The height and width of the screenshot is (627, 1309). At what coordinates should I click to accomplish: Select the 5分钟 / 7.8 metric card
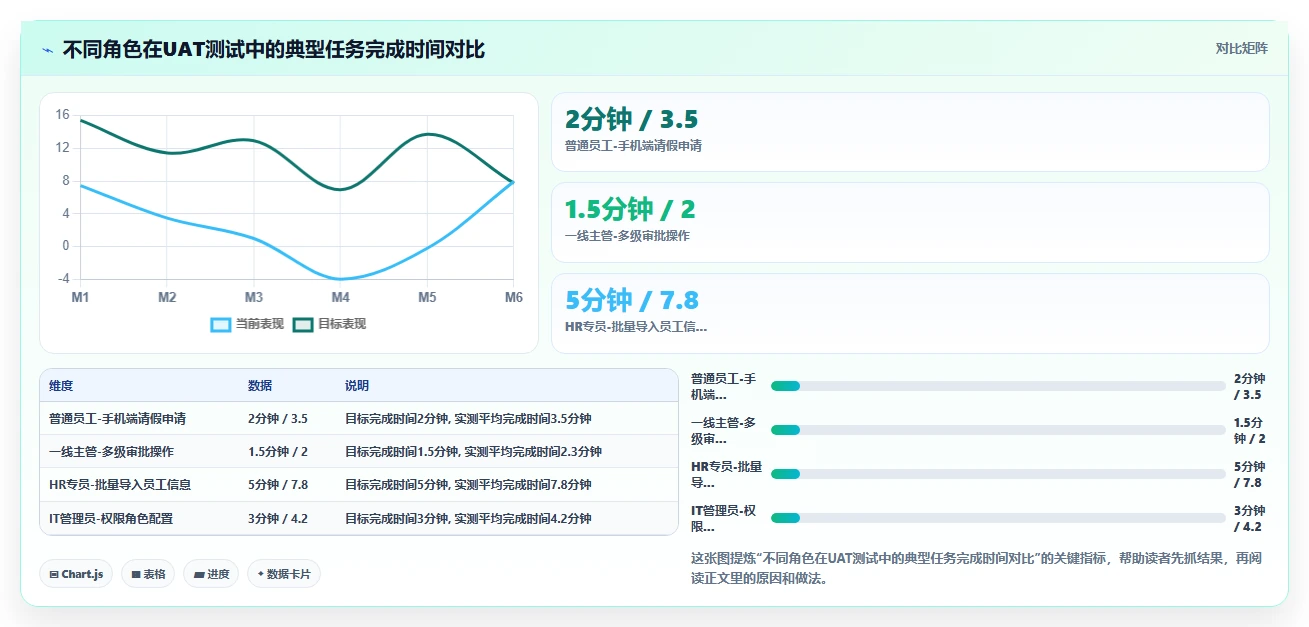(910, 313)
